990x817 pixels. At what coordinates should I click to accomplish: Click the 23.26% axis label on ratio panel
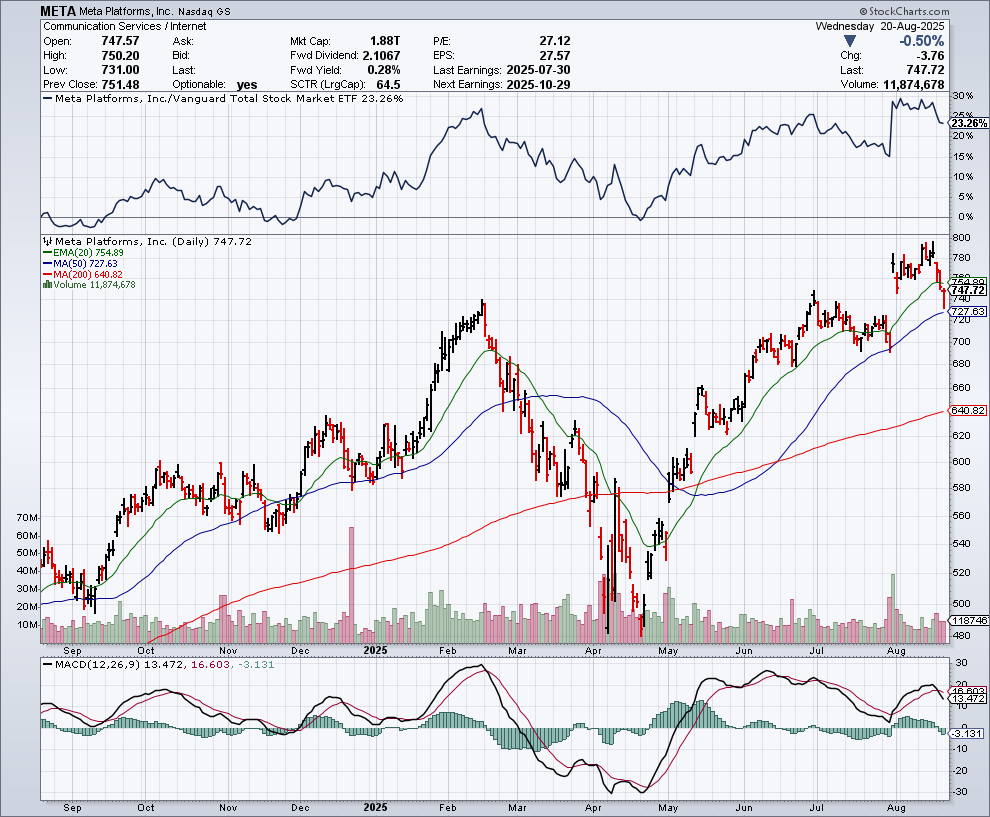[x=969, y=123]
